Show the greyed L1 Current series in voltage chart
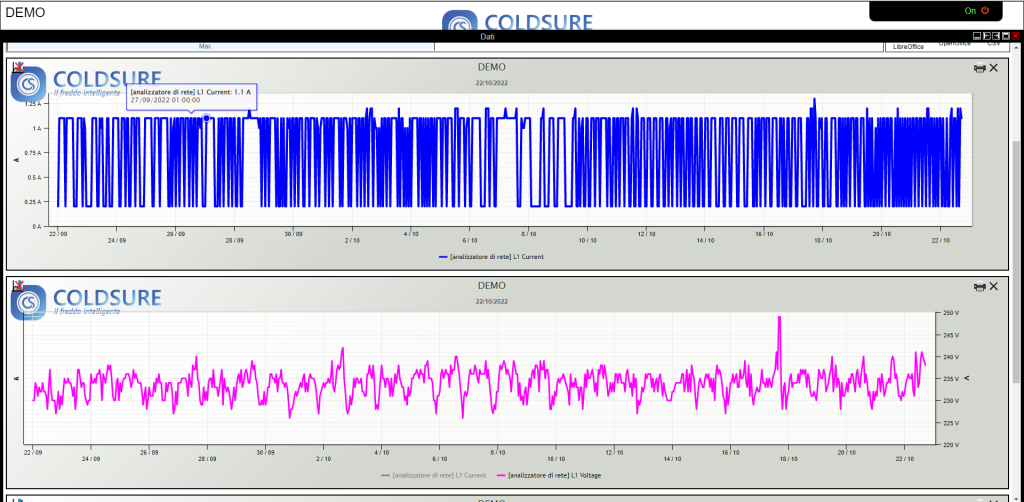The height and width of the screenshot is (502, 1024). pyautogui.click(x=434, y=475)
